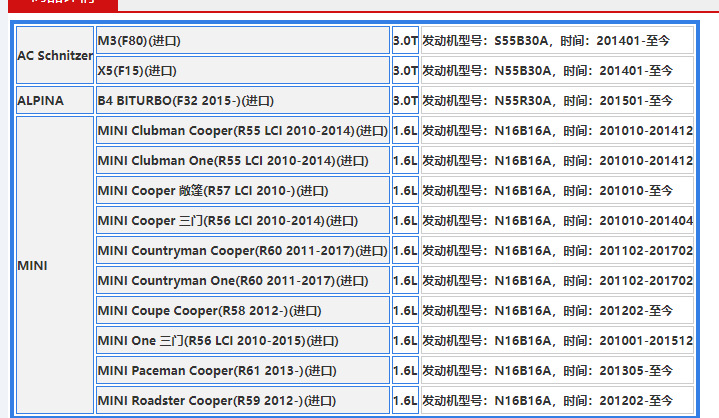Click engine details cell in the MINI Coupe Cooper row
This screenshot has width=719, height=418.
[557, 311]
